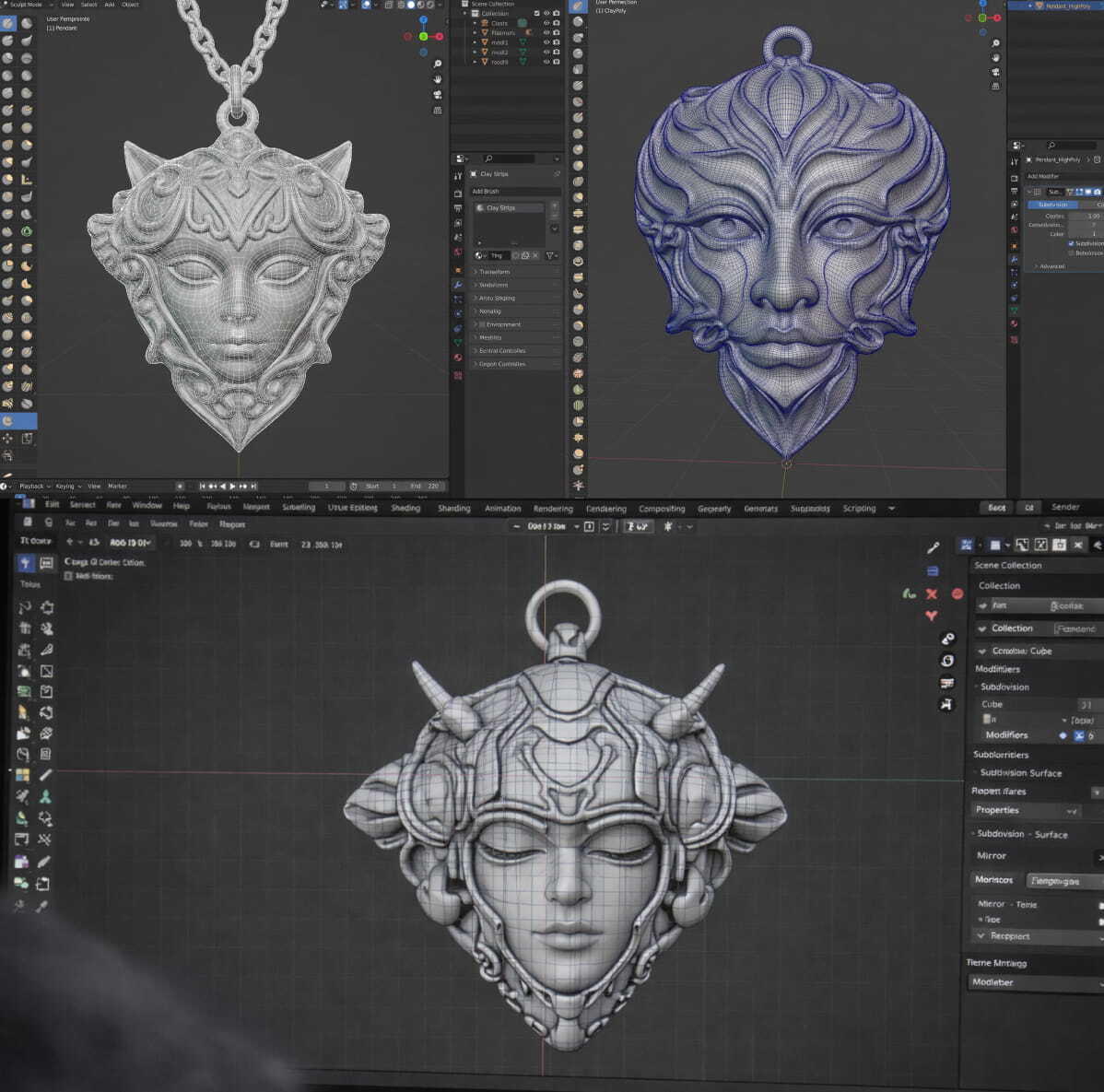This screenshot has width=1104, height=1092.
Task: Click green Y axis on wireframe viewport gizmo
Action: (x=982, y=18)
